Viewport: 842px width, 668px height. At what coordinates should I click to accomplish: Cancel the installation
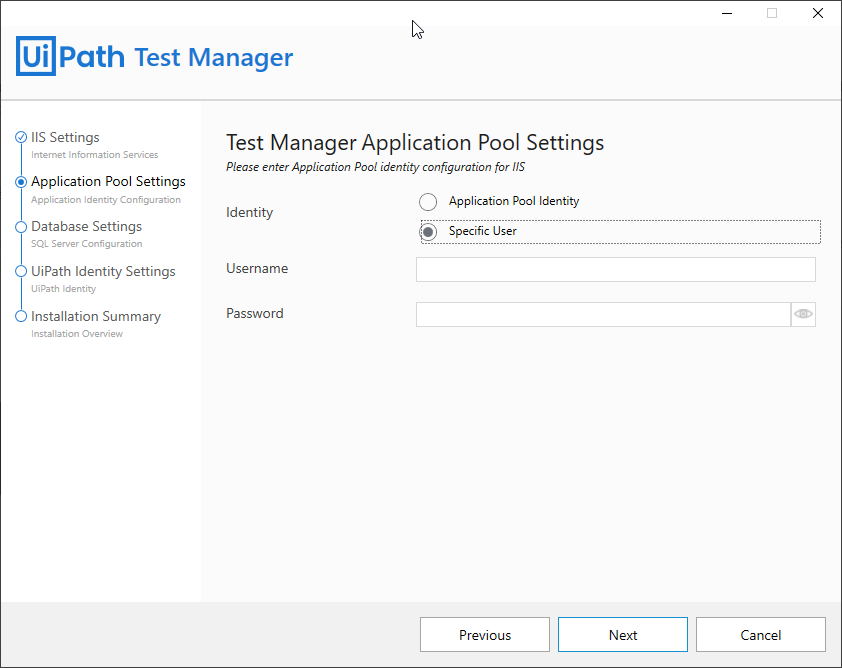tap(761, 635)
